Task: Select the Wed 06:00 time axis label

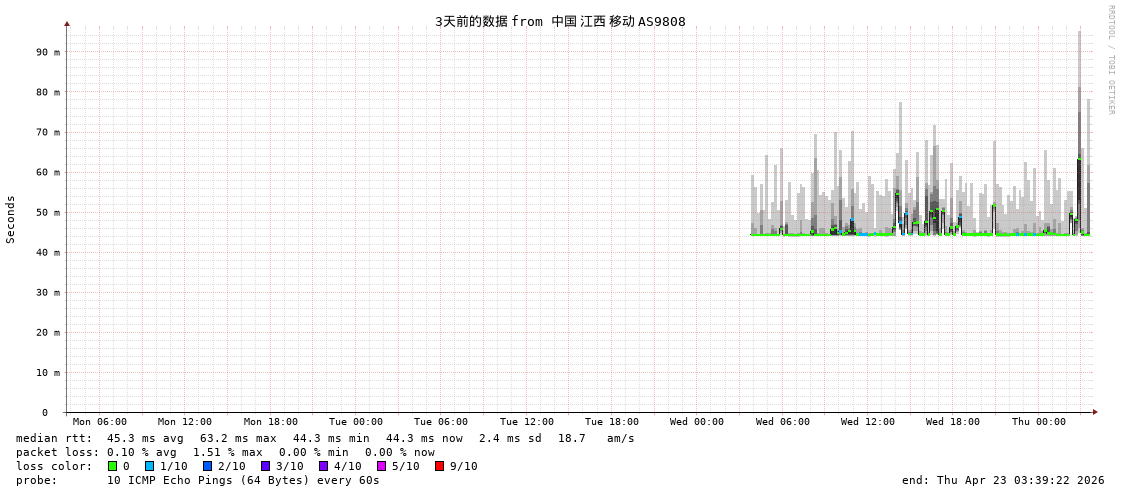Action: [783, 422]
